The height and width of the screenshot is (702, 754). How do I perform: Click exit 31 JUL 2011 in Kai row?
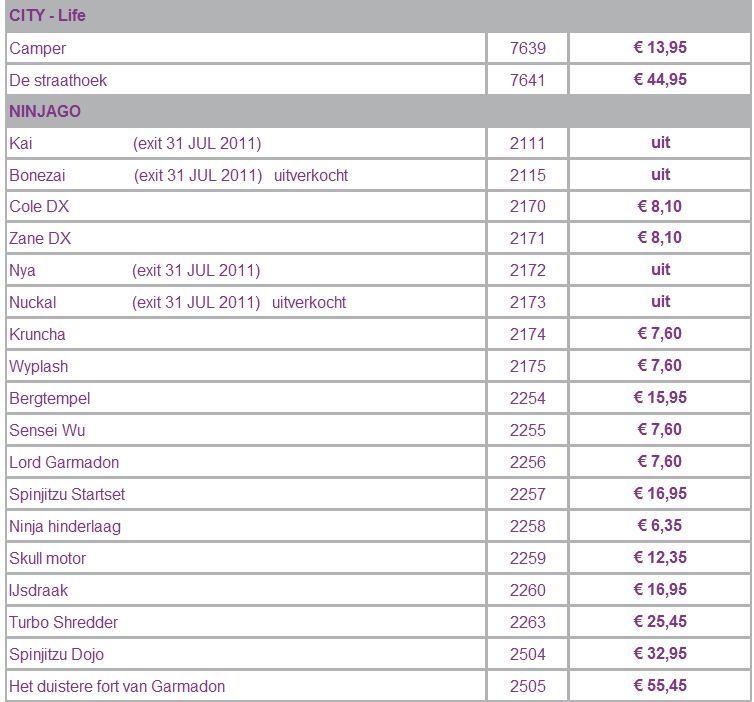[197, 143]
